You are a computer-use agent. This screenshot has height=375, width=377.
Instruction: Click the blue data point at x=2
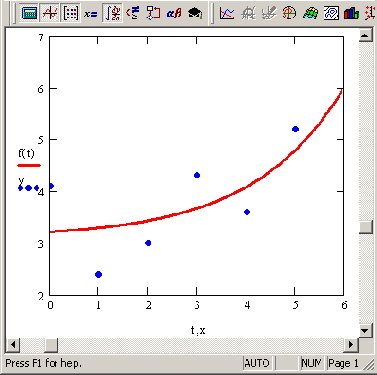coord(148,243)
